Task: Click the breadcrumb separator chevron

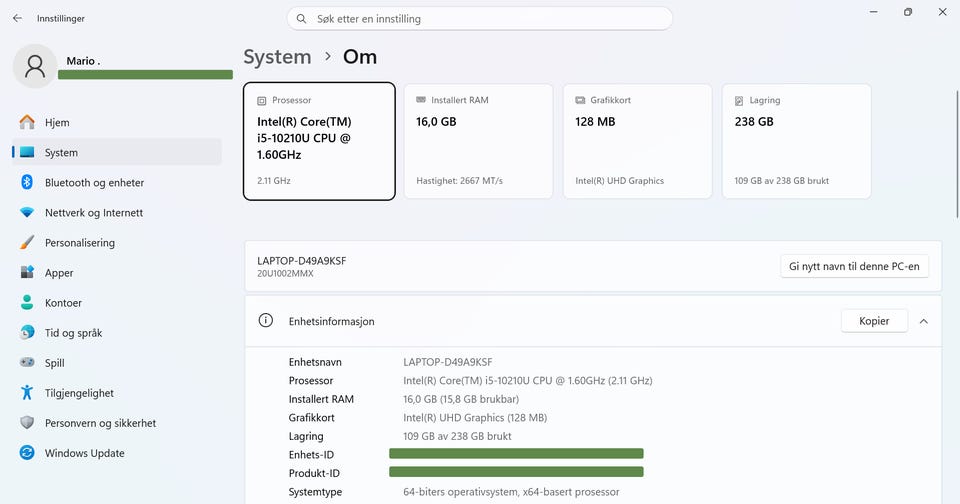Action: pyautogui.click(x=328, y=56)
